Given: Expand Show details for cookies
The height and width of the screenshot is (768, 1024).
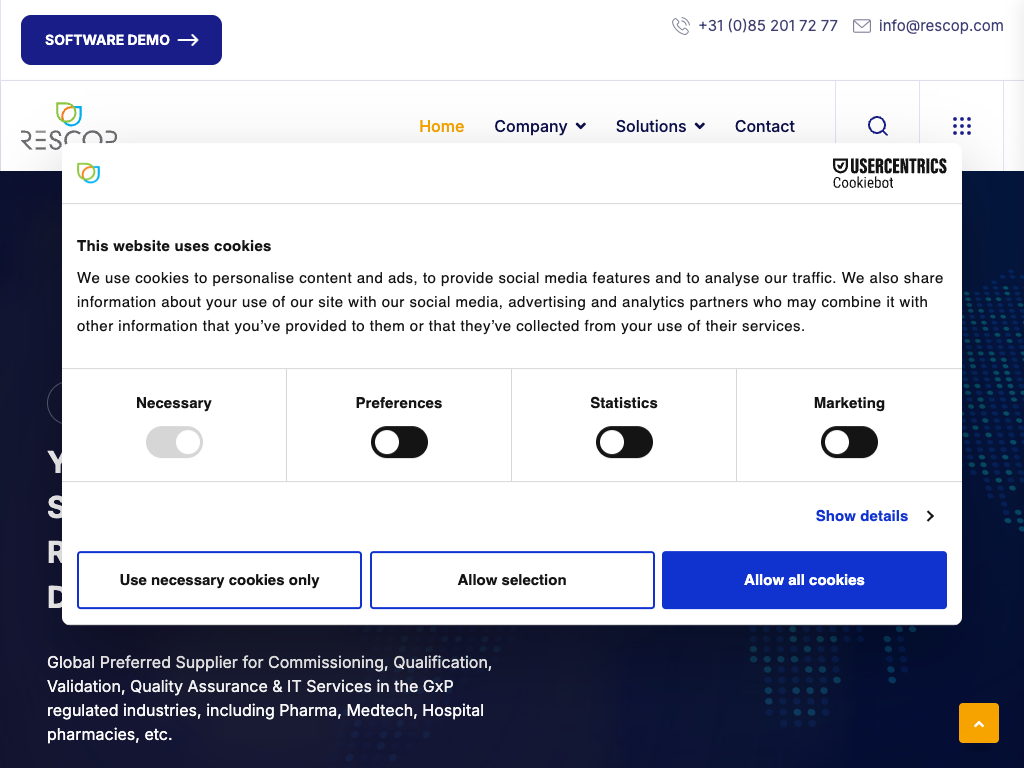Looking at the screenshot, I should (x=874, y=516).
